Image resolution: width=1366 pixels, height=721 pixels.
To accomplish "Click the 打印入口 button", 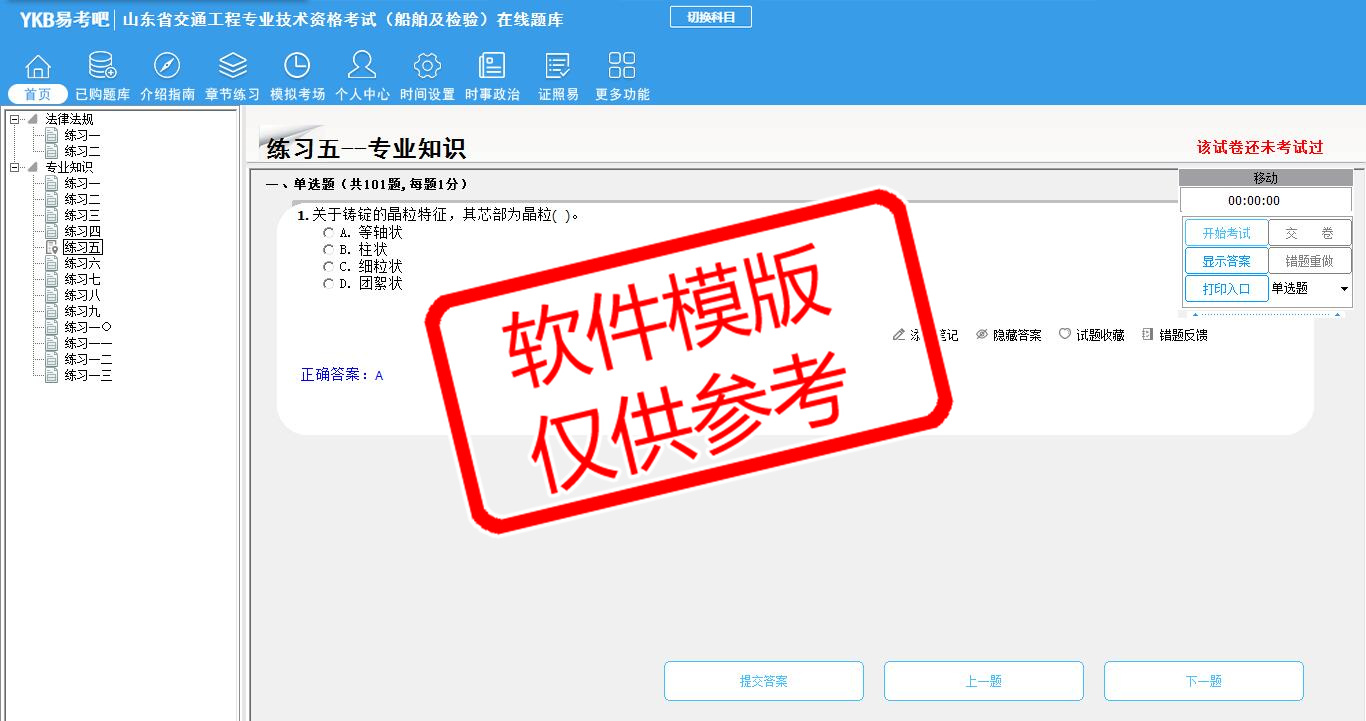I will coord(1226,289).
